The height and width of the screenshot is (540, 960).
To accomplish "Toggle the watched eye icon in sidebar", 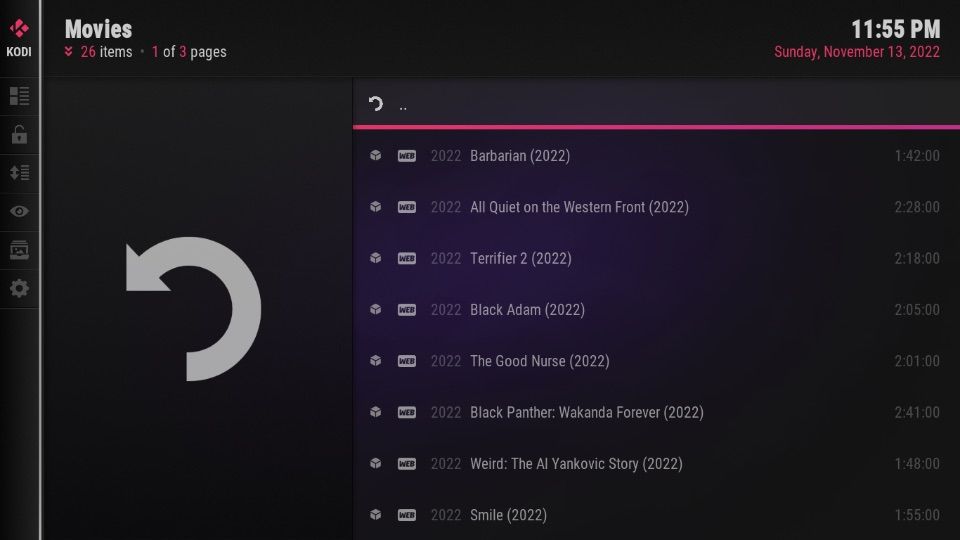I will 19,211.
